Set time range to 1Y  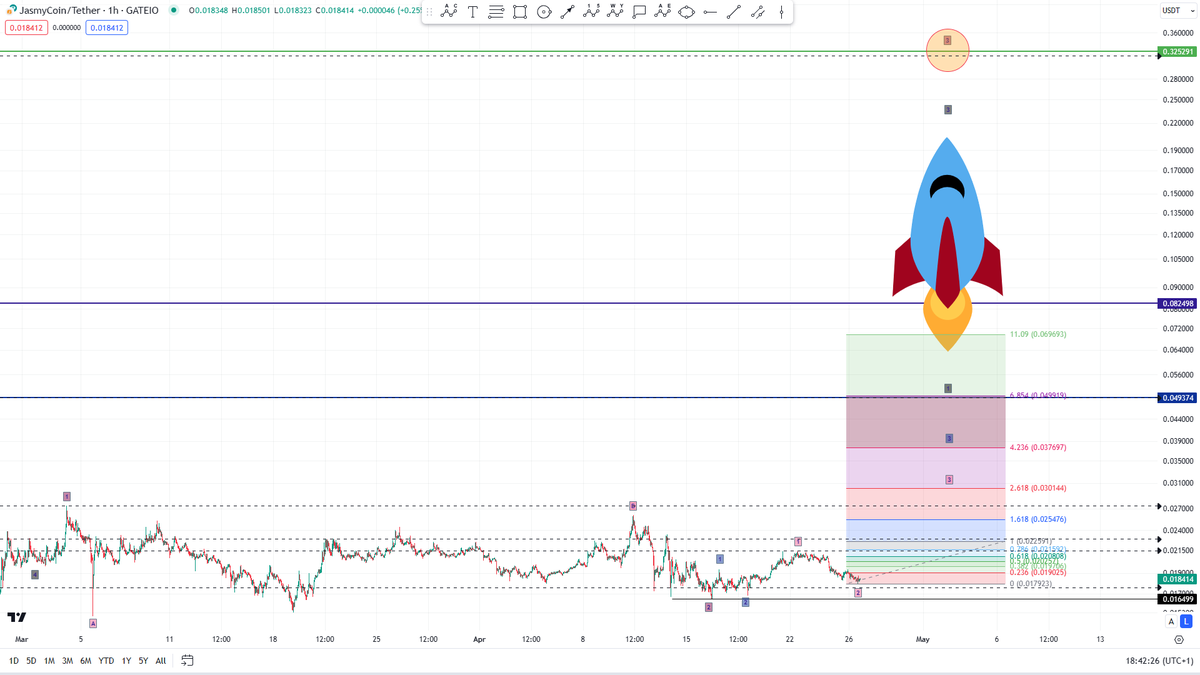[x=126, y=661]
